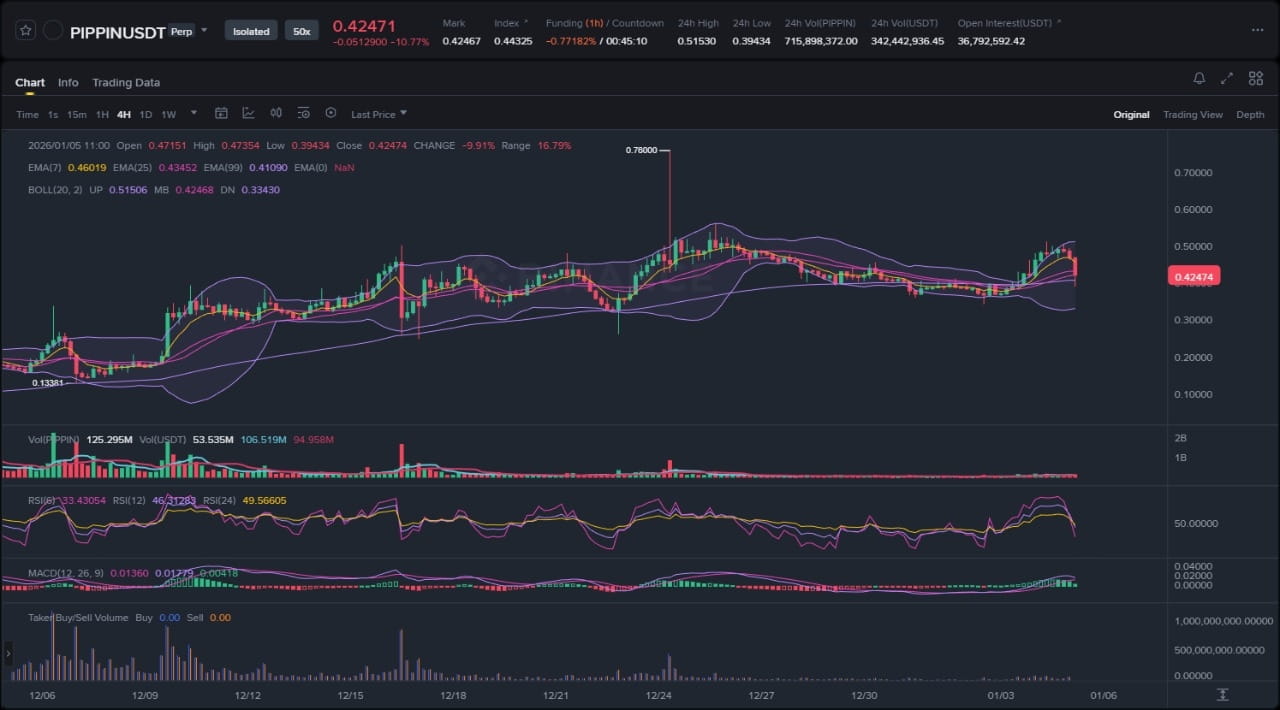Click the 50x leverage button

coord(301,31)
